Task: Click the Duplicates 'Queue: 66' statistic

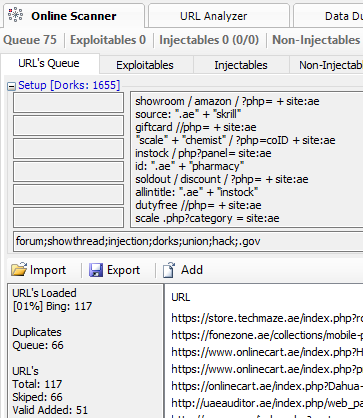Action: point(38,345)
